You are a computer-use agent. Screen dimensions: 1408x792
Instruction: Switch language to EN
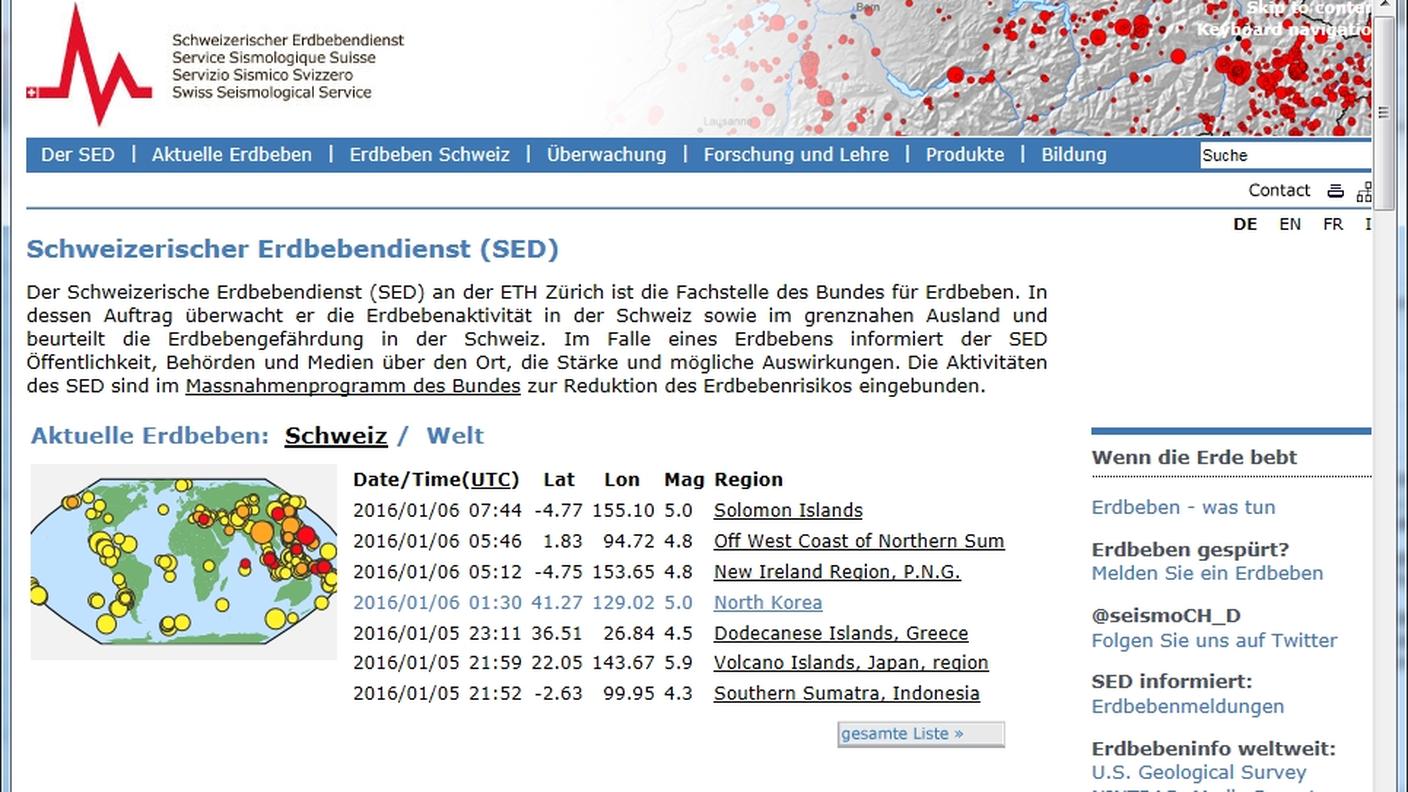click(x=1290, y=224)
